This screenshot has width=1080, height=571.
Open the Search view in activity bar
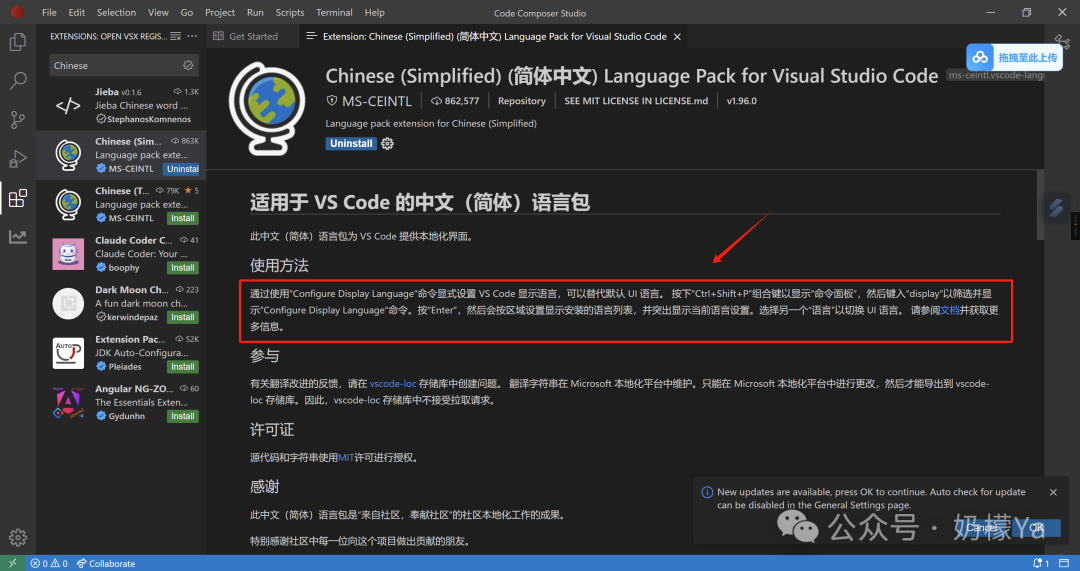(x=18, y=81)
